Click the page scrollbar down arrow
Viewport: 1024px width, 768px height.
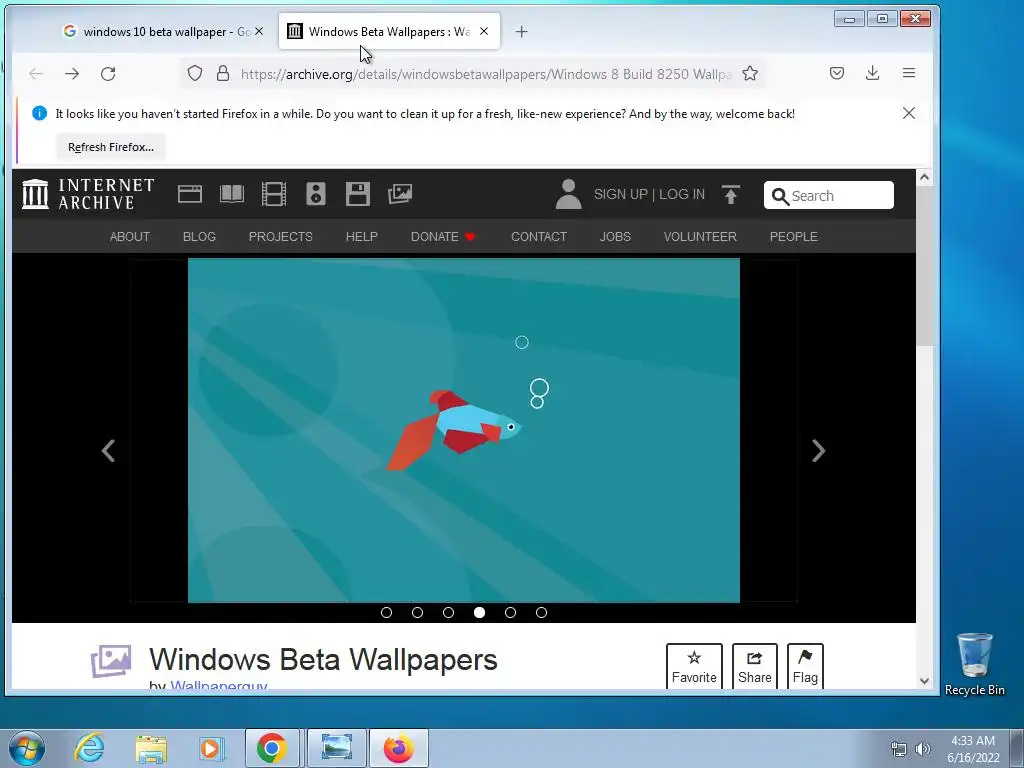coord(924,680)
